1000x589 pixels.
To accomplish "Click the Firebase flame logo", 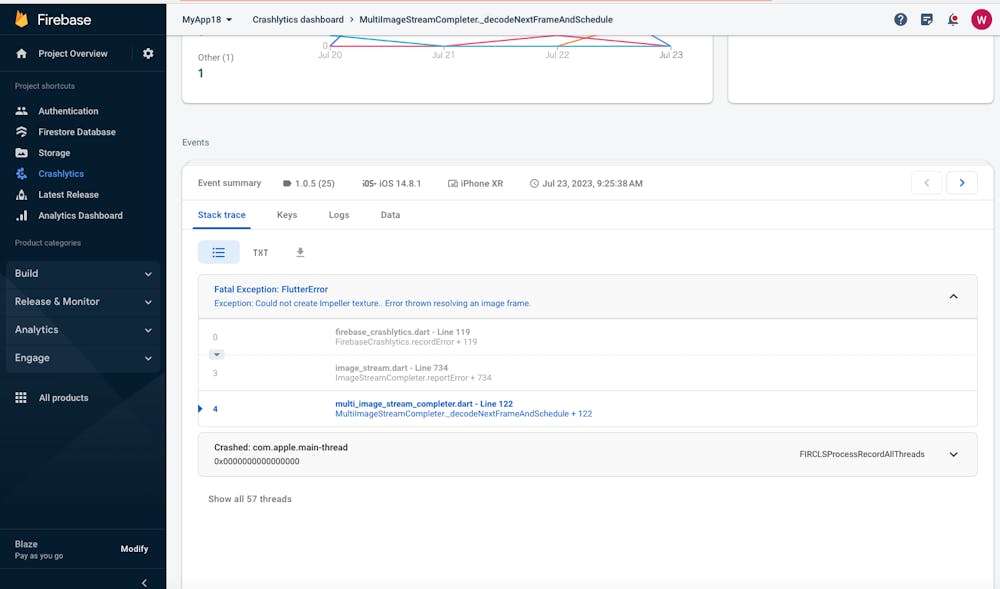I will coord(22,19).
